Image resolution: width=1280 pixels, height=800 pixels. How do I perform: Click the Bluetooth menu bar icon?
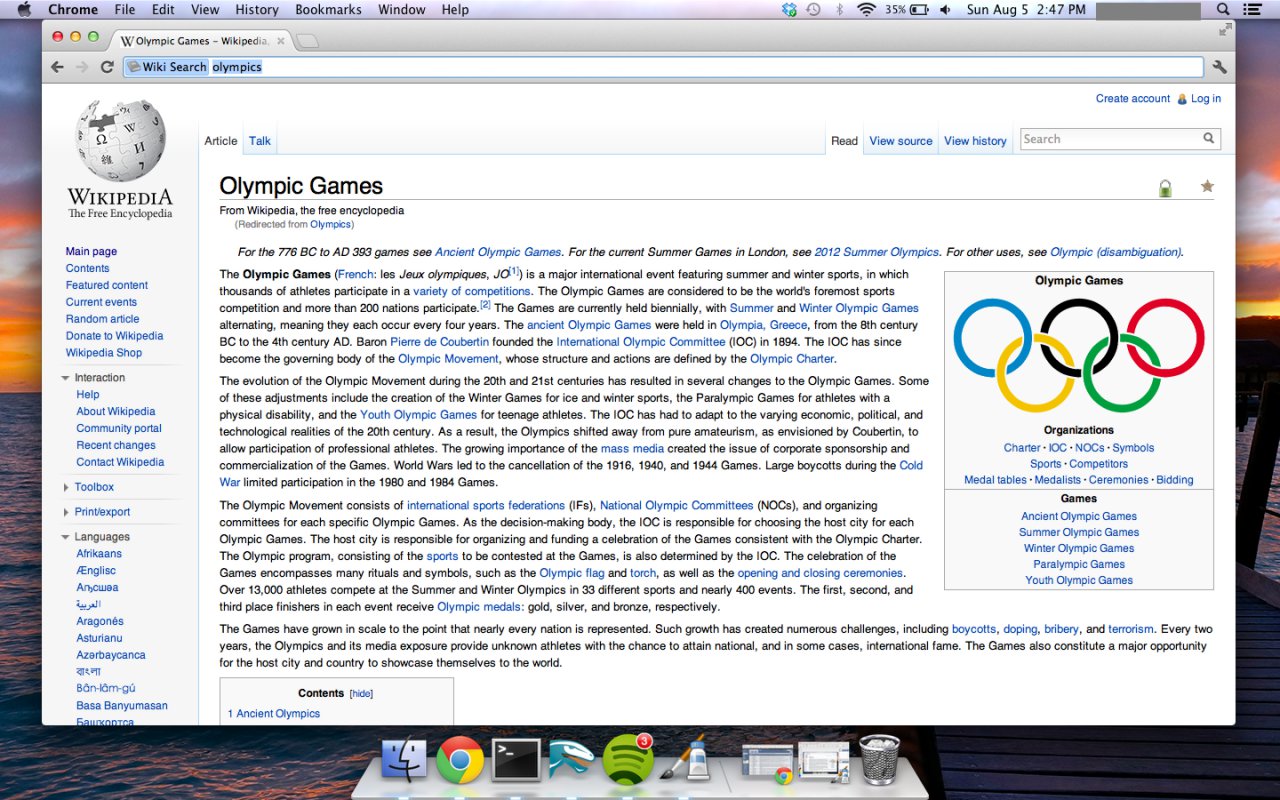tap(839, 9)
